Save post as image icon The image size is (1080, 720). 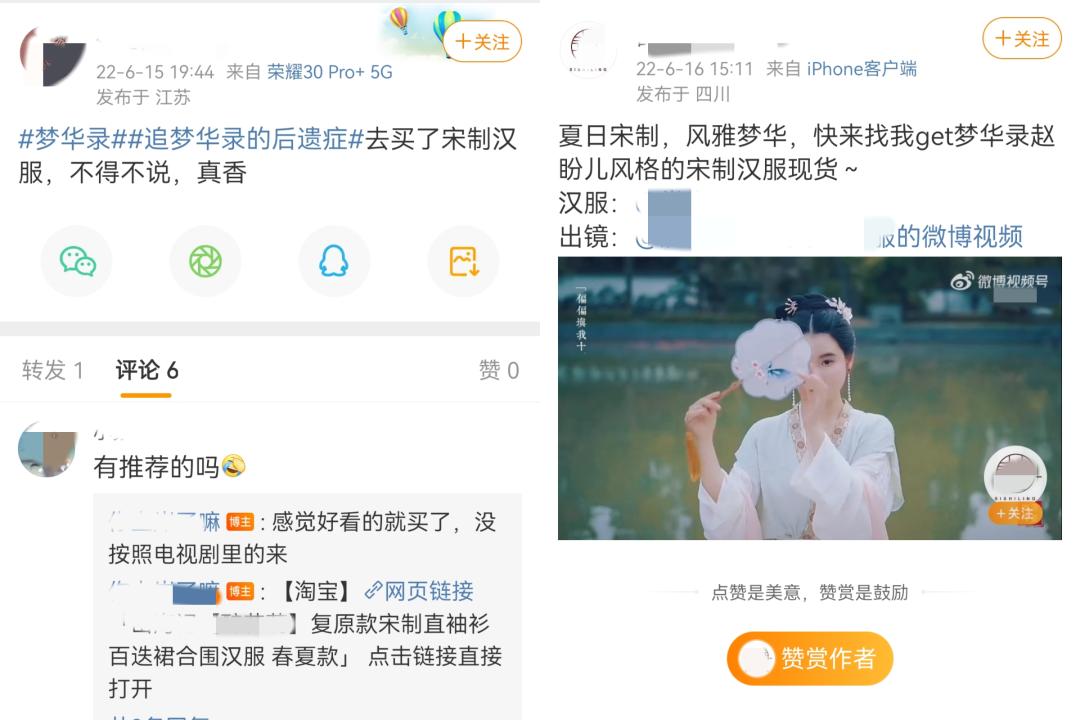pyautogui.click(x=464, y=262)
